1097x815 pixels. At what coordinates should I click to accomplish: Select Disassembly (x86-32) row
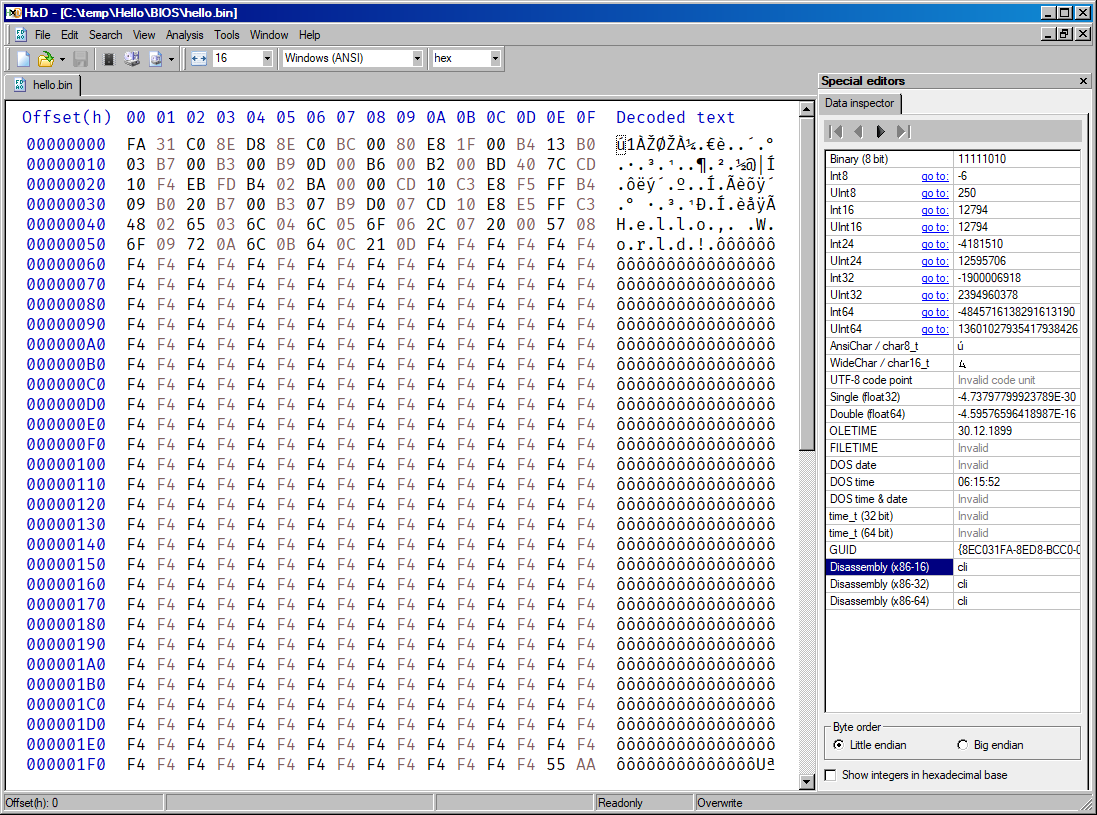tap(953, 584)
